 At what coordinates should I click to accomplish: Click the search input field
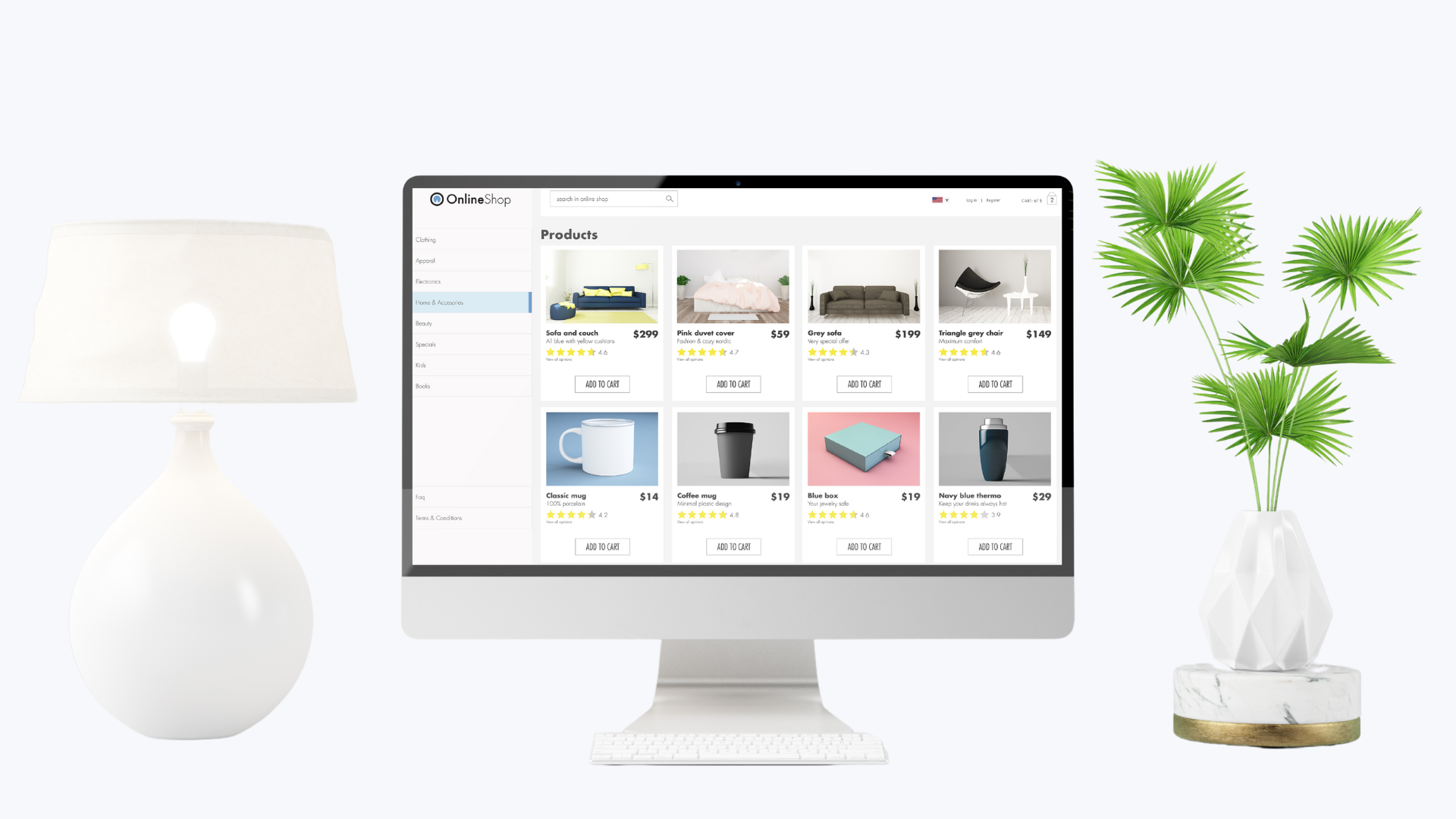click(610, 199)
